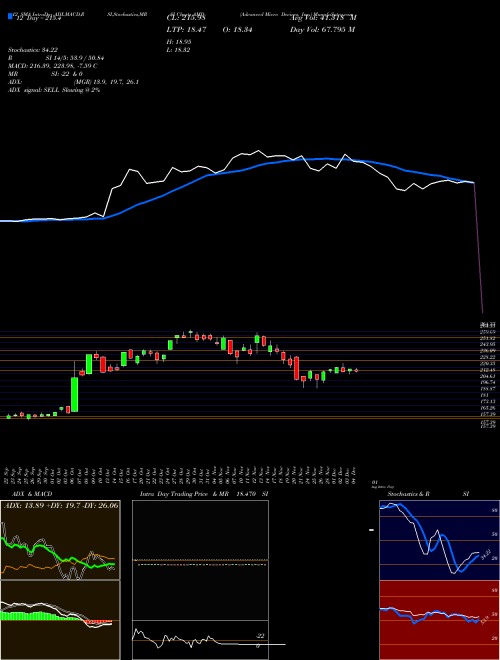The height and width of the screenshot is (660, 500).
Task: Open the blue Stochastics chart panel
Action: tap(439, 540)
